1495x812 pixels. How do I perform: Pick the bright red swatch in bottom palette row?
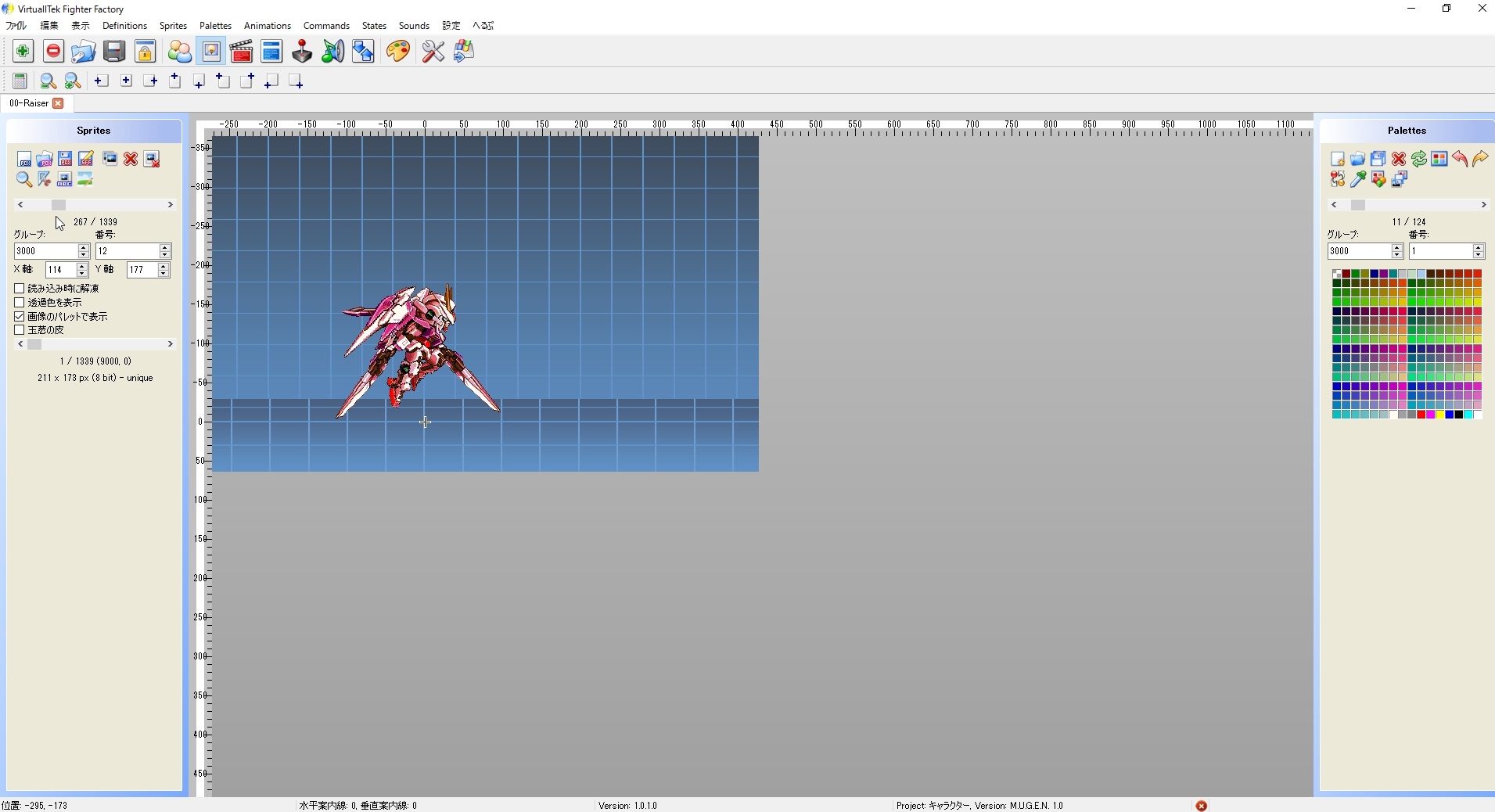(x=1421, y=415)
